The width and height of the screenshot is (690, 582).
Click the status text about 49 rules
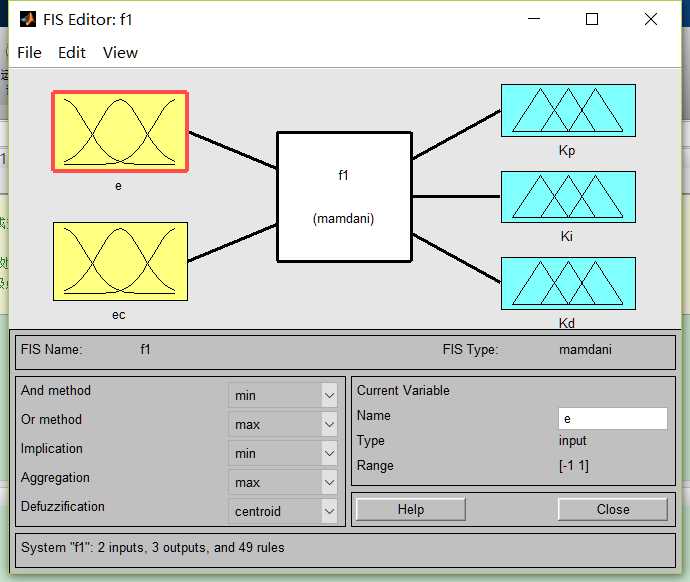point(153,548)
